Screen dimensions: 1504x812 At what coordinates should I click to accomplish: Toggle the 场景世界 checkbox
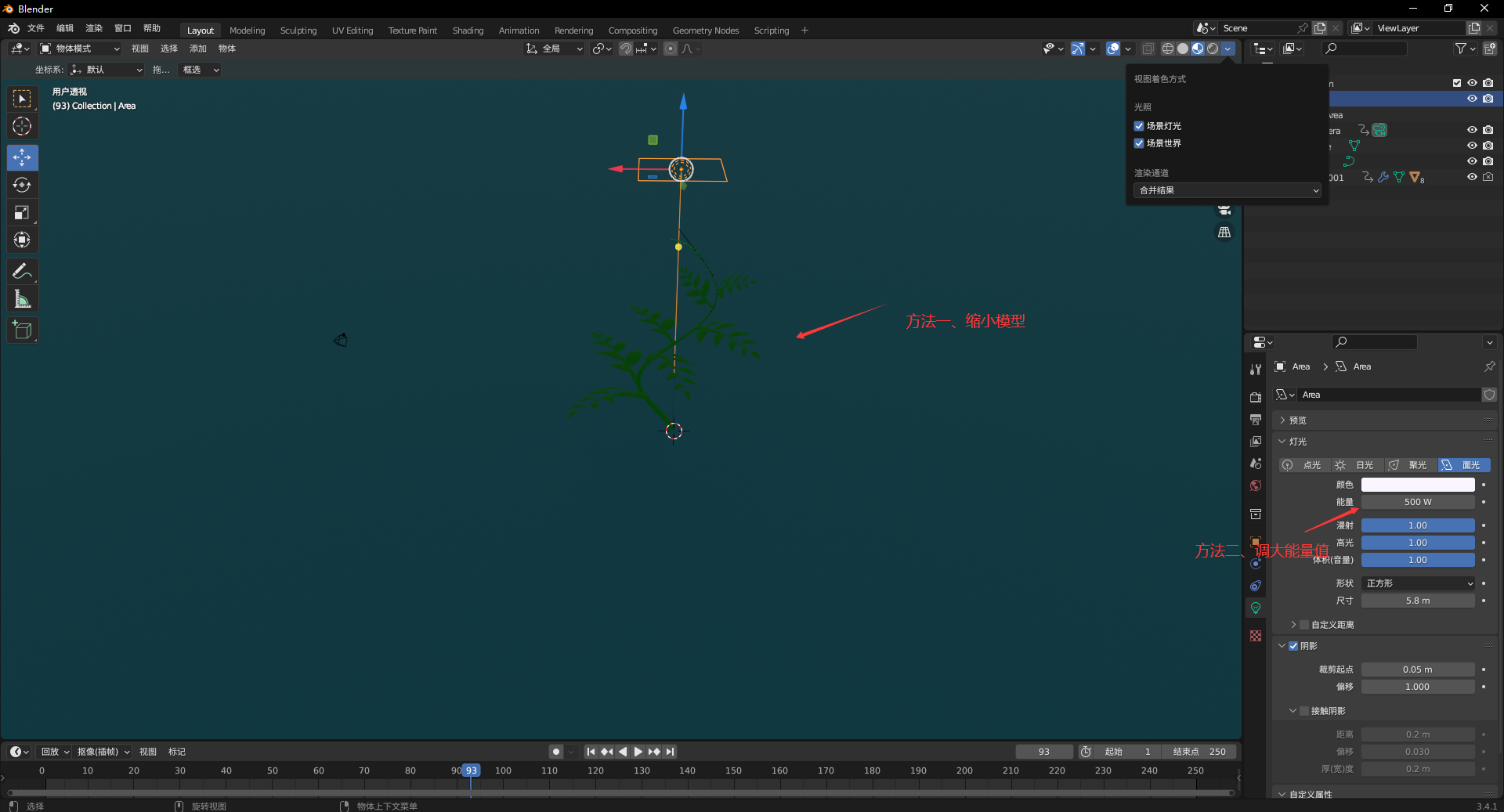coord(1139,143)
